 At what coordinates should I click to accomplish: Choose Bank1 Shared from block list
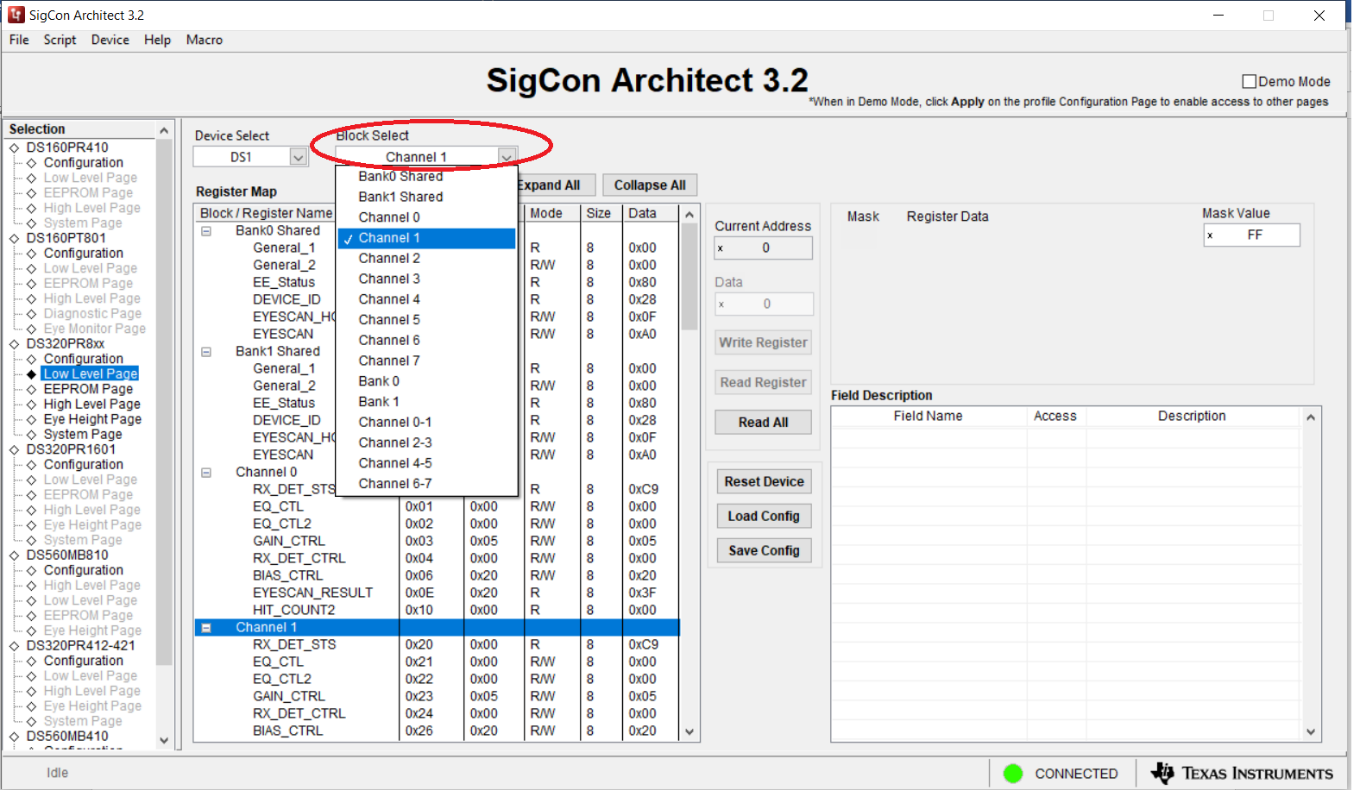click(427, 197)
